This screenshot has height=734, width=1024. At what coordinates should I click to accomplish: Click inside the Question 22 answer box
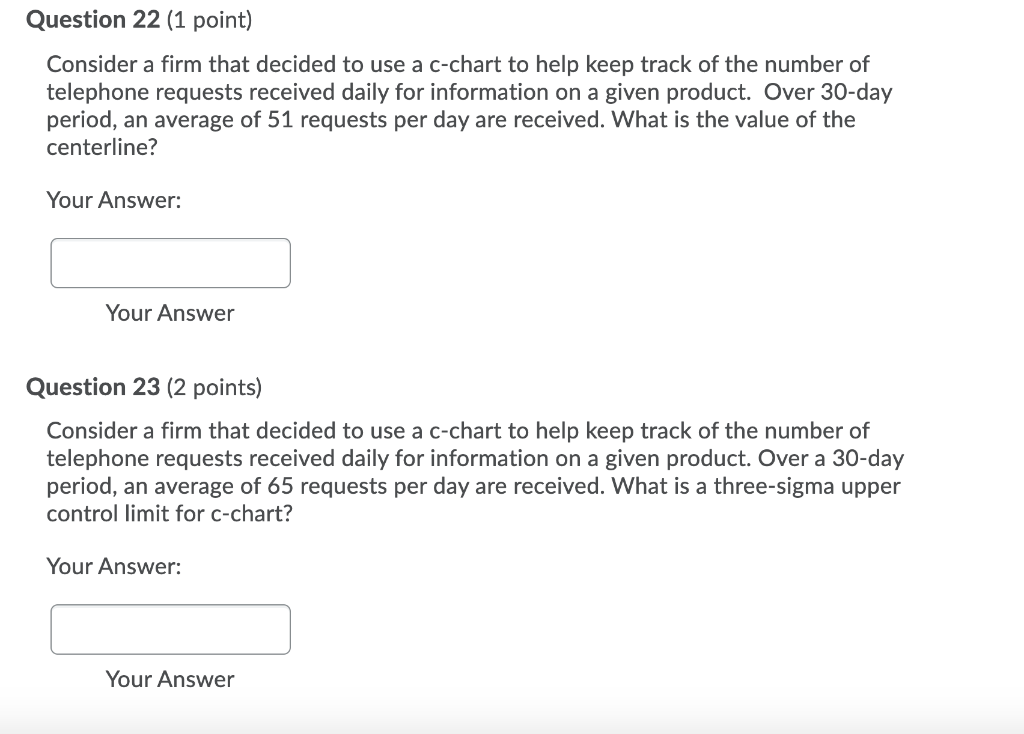170,262
